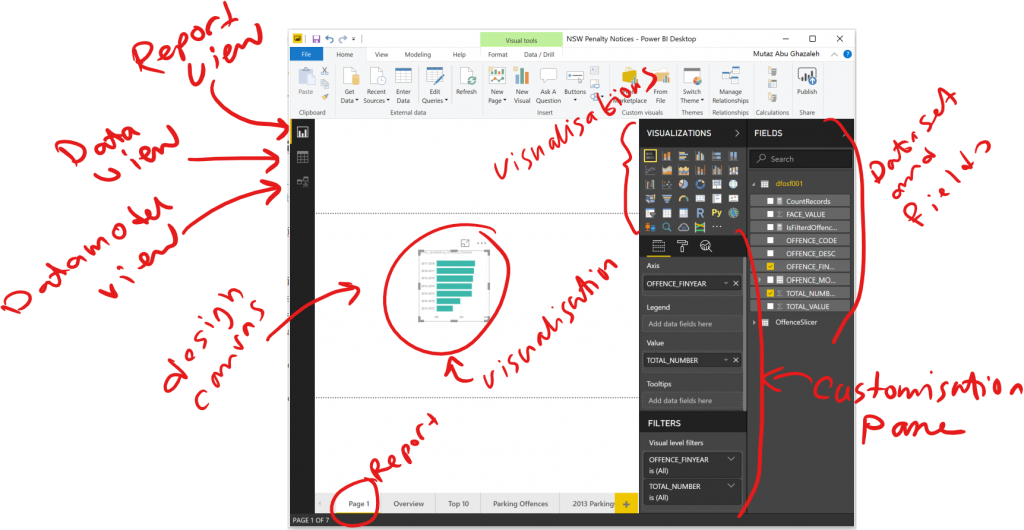Open the File menu
The image size is (1024, 530).
(x=306, y=55)
